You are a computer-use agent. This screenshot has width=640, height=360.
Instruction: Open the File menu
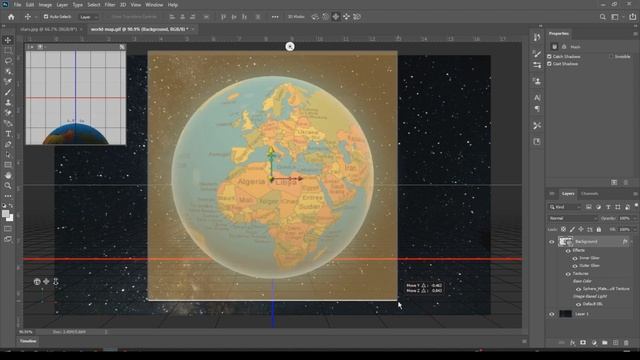18,5
